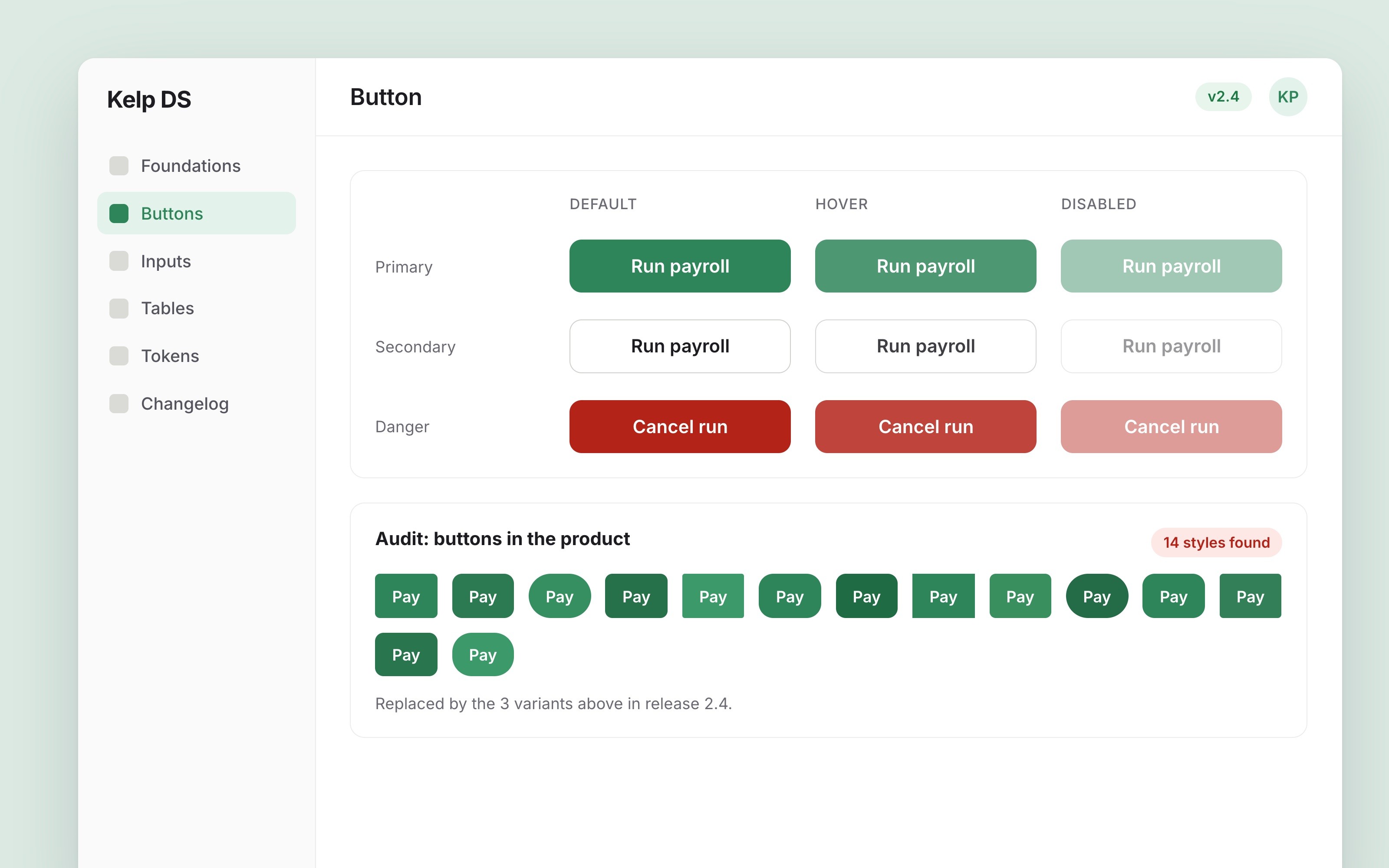This screenshot has height=868, width=1389.
Task: Click the square icon beside Changelog
Action: pyautogui.click(x=119, y=404)
